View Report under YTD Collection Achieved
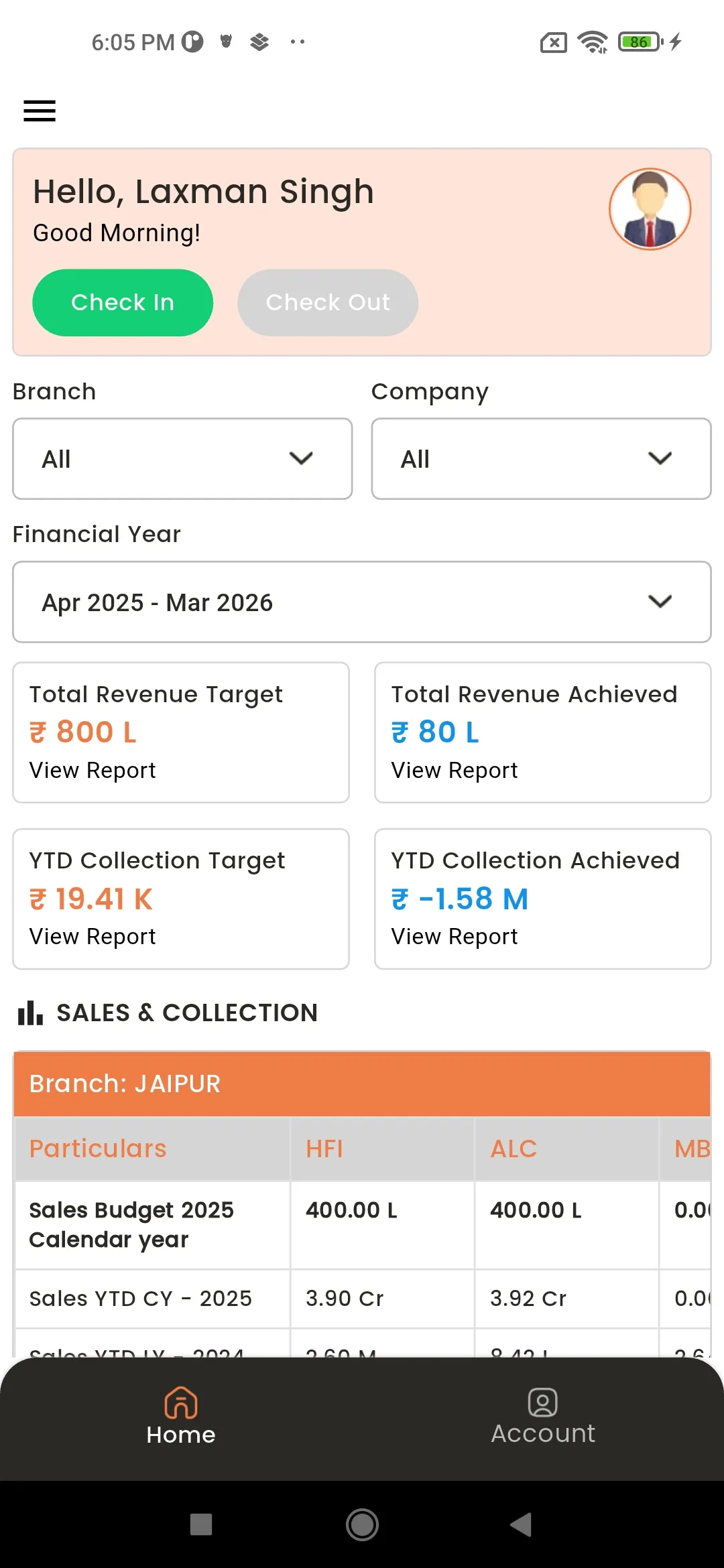The width and height of the screenshot is (724, 1568). pos(455,937)
